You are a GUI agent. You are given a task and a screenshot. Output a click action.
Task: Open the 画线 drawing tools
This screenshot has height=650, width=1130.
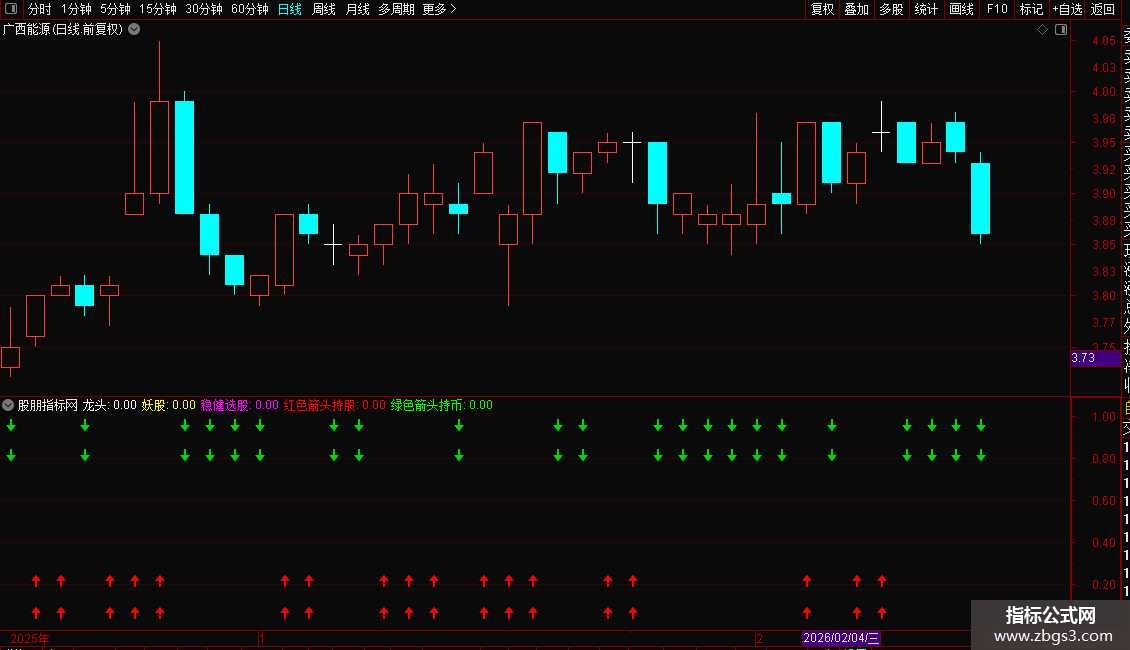961,9
